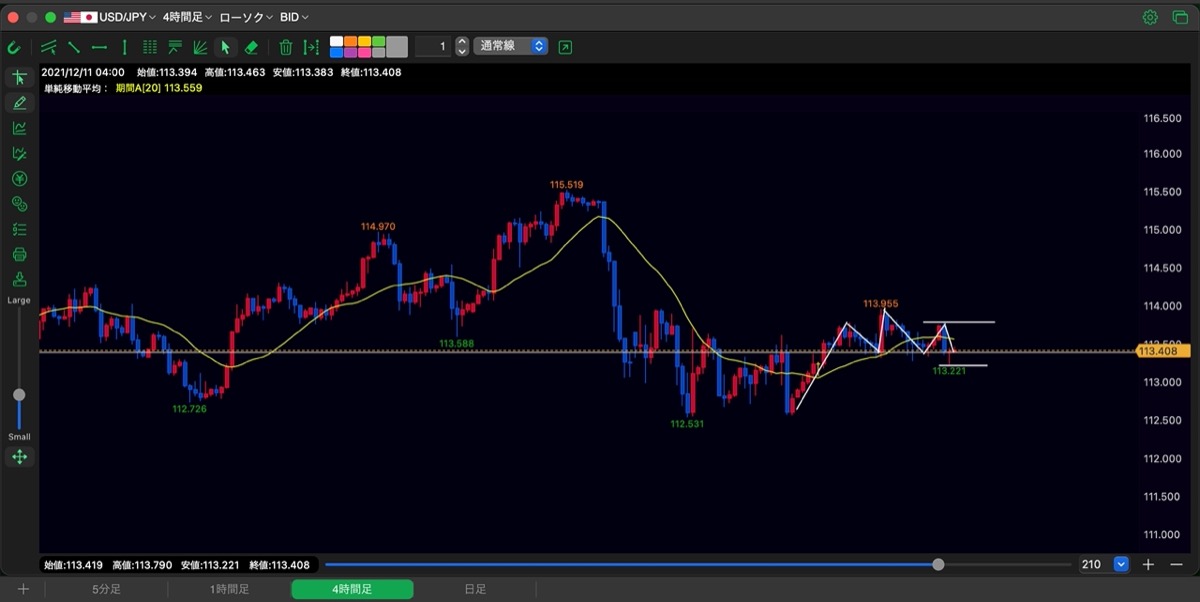Click the 期間A[20] moving average label
Screen dimensions: 1200x602
point(160,88)
